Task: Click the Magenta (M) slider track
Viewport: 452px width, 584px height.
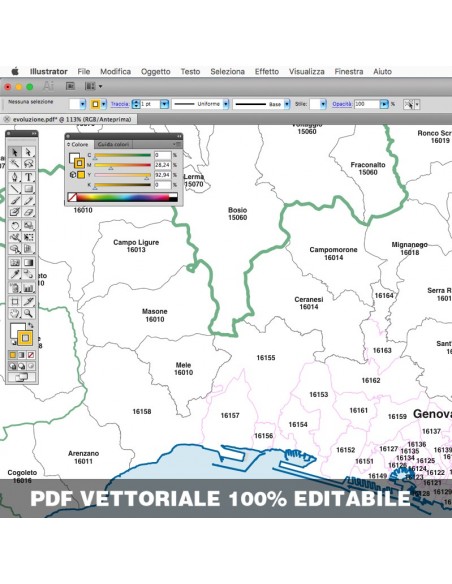Action: (x=122, y=165)
